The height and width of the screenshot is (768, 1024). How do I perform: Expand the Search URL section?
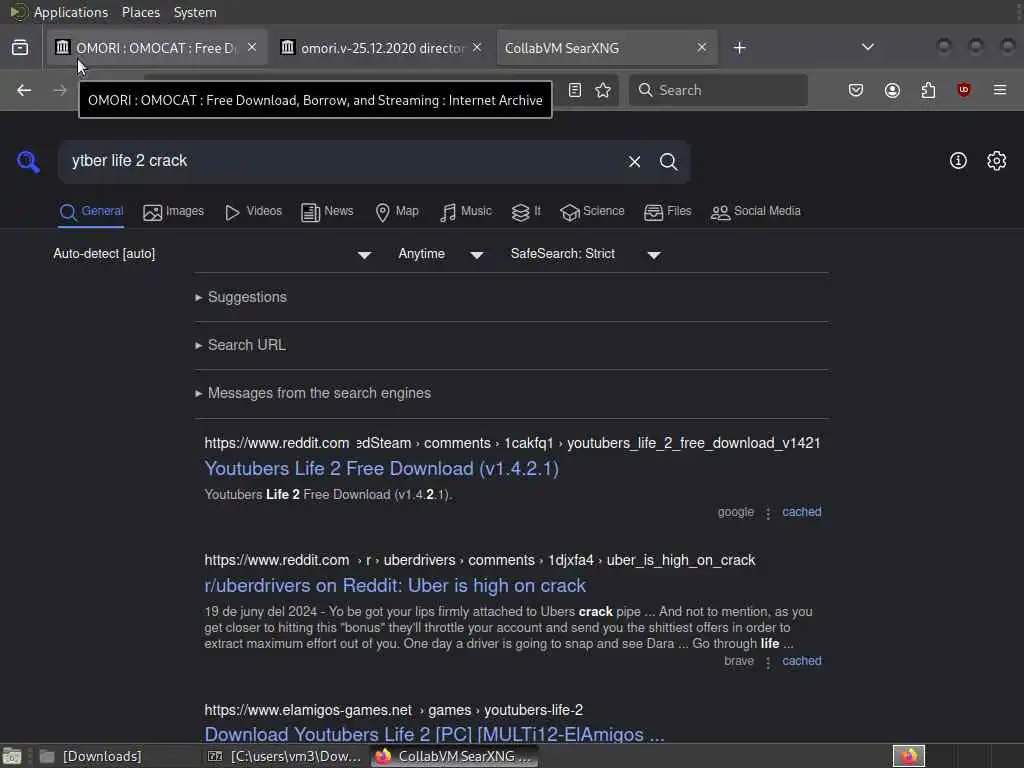click(240, 345)
